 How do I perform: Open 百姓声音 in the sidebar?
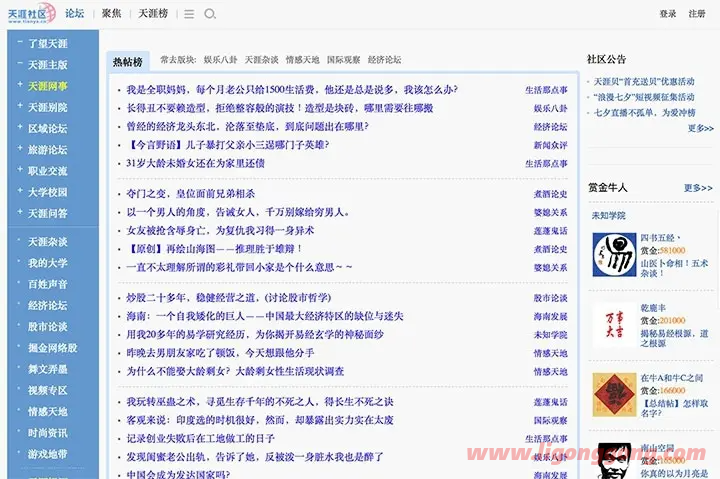(x=48, y=284)
